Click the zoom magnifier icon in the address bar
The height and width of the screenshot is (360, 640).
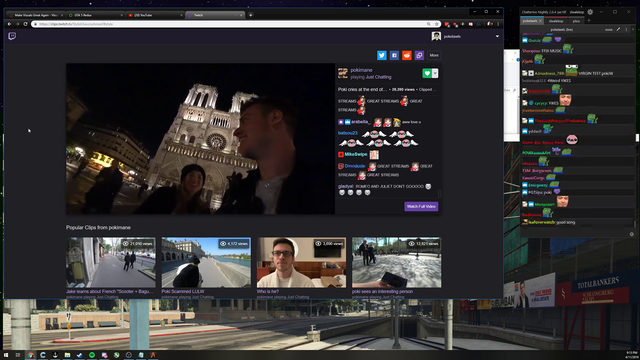coord(429,24)
